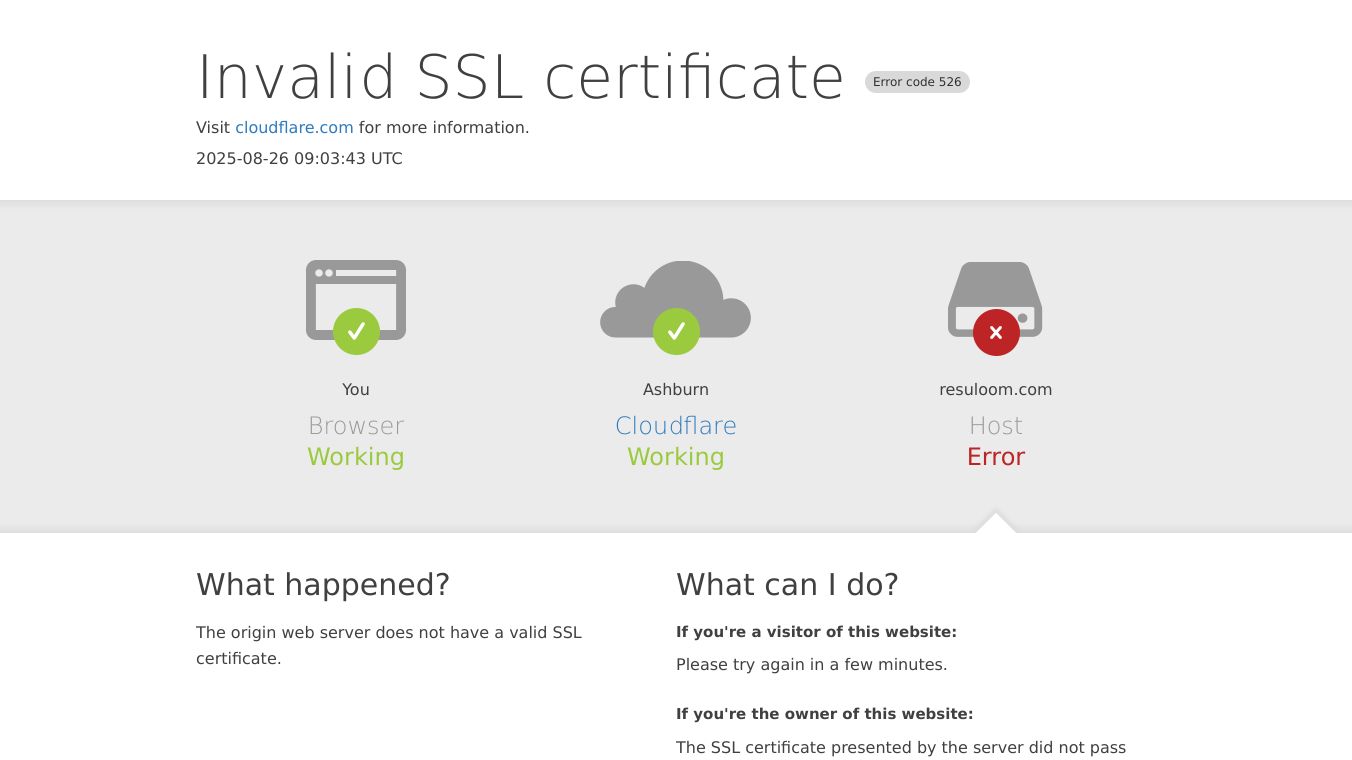Select the timestamp 2025-08-26 09:03:43 UTC

299,159
